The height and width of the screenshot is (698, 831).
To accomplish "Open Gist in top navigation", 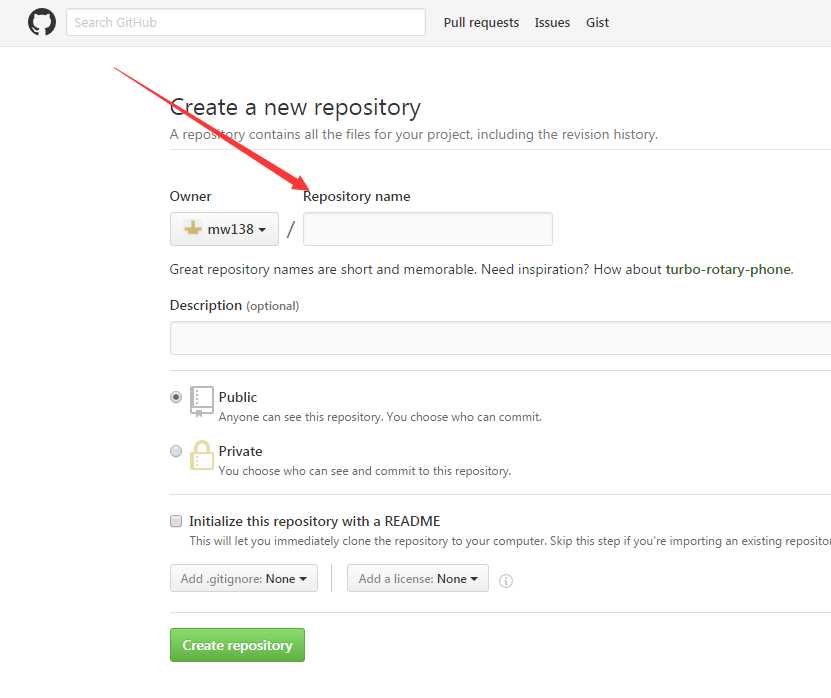I will tap(597, 23).
